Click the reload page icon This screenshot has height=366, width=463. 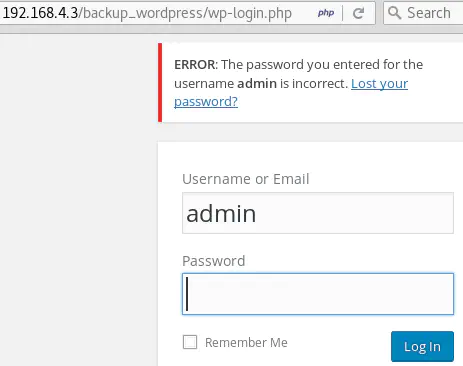coord(358,13)
